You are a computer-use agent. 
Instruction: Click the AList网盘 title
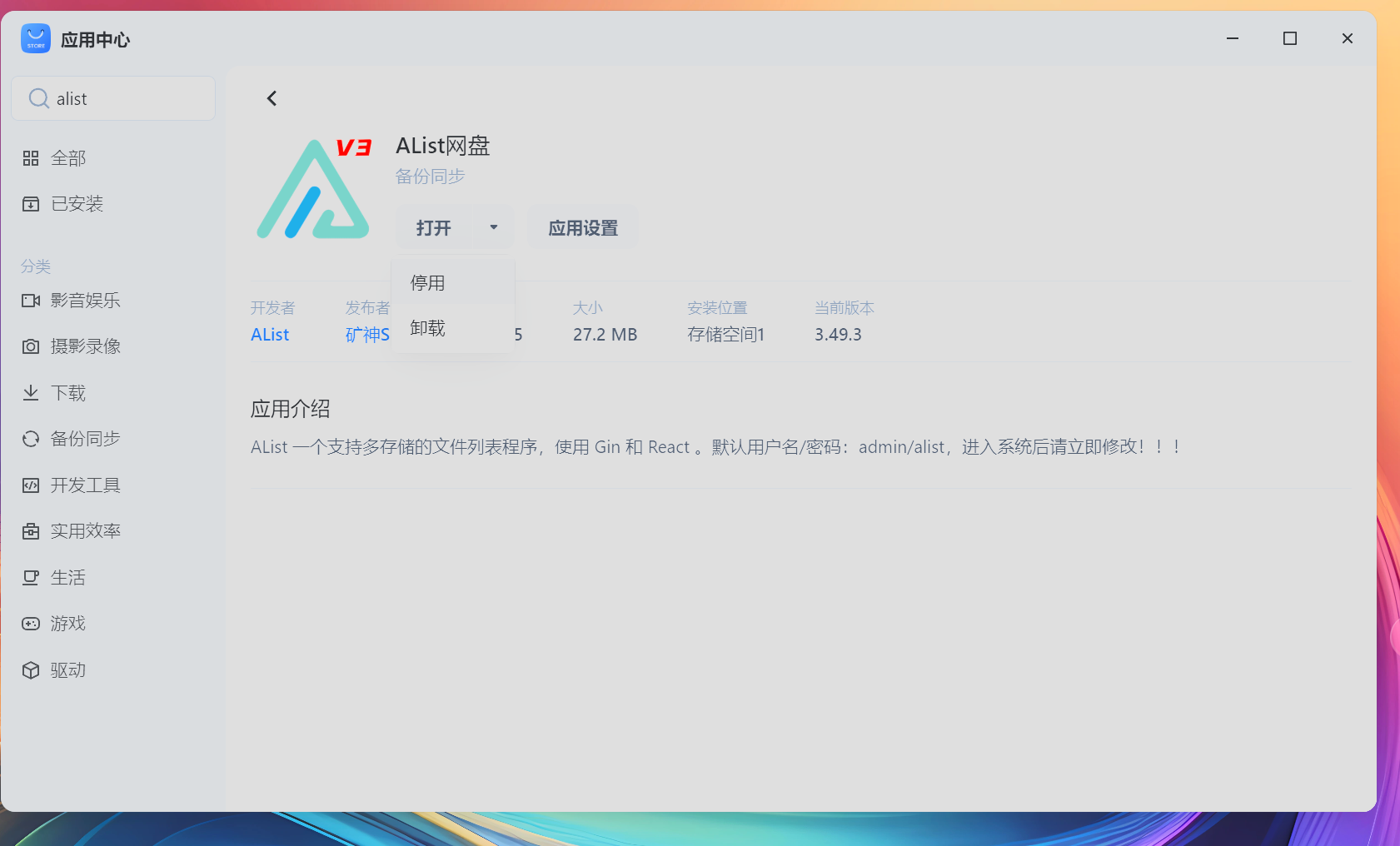coord(443,146)
